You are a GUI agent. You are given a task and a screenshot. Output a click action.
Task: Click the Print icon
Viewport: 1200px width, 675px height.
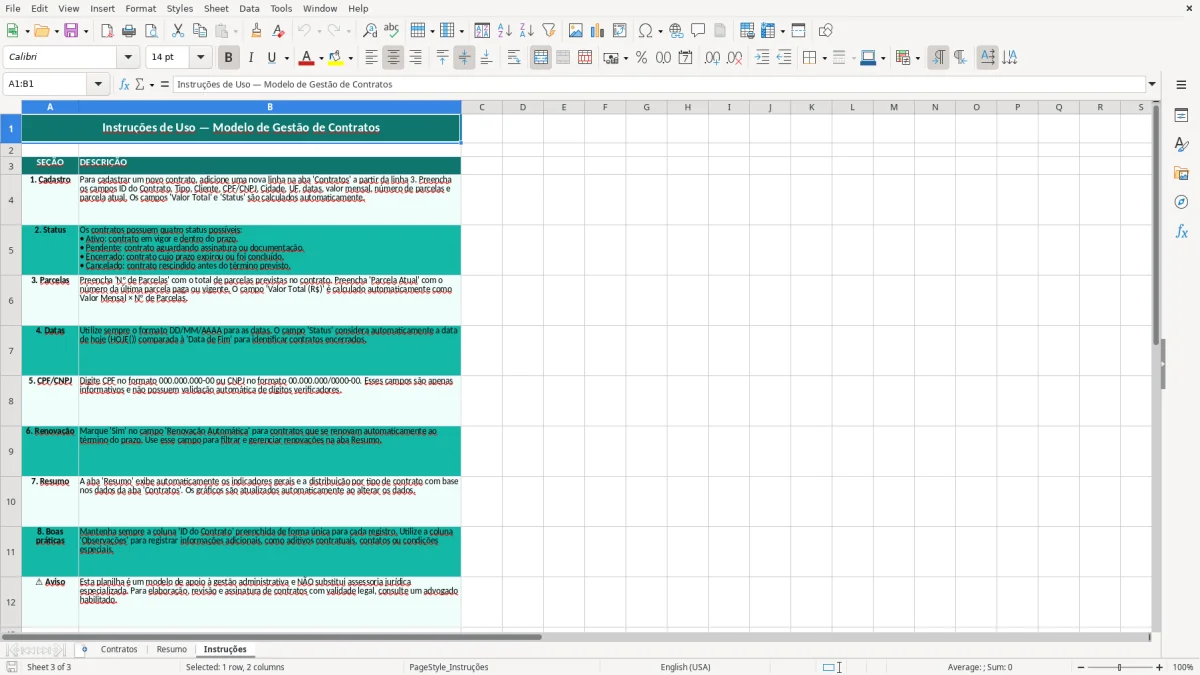pyautogui.click(x=129, y=31)
